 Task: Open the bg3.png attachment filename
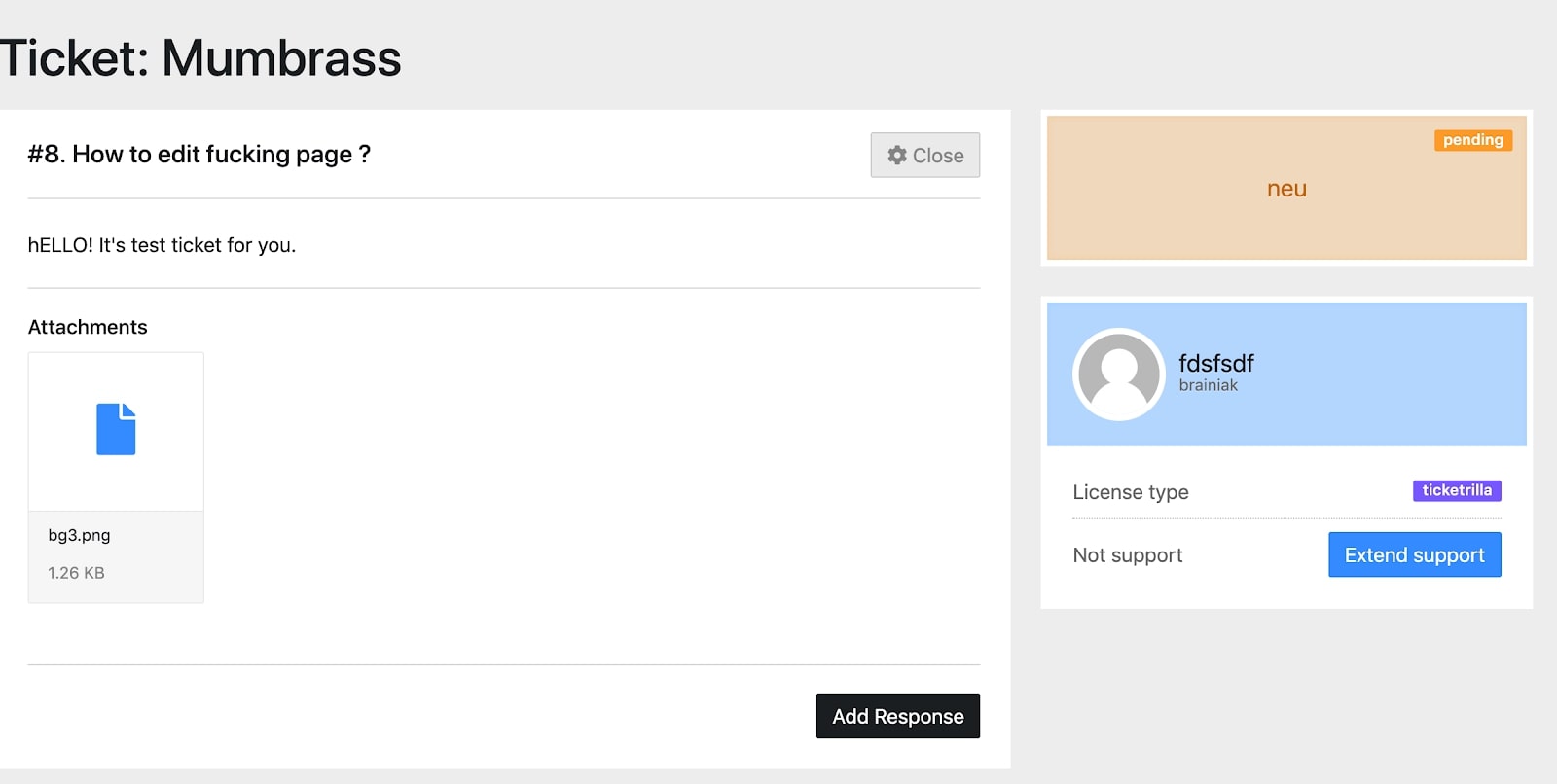point(79,535)
